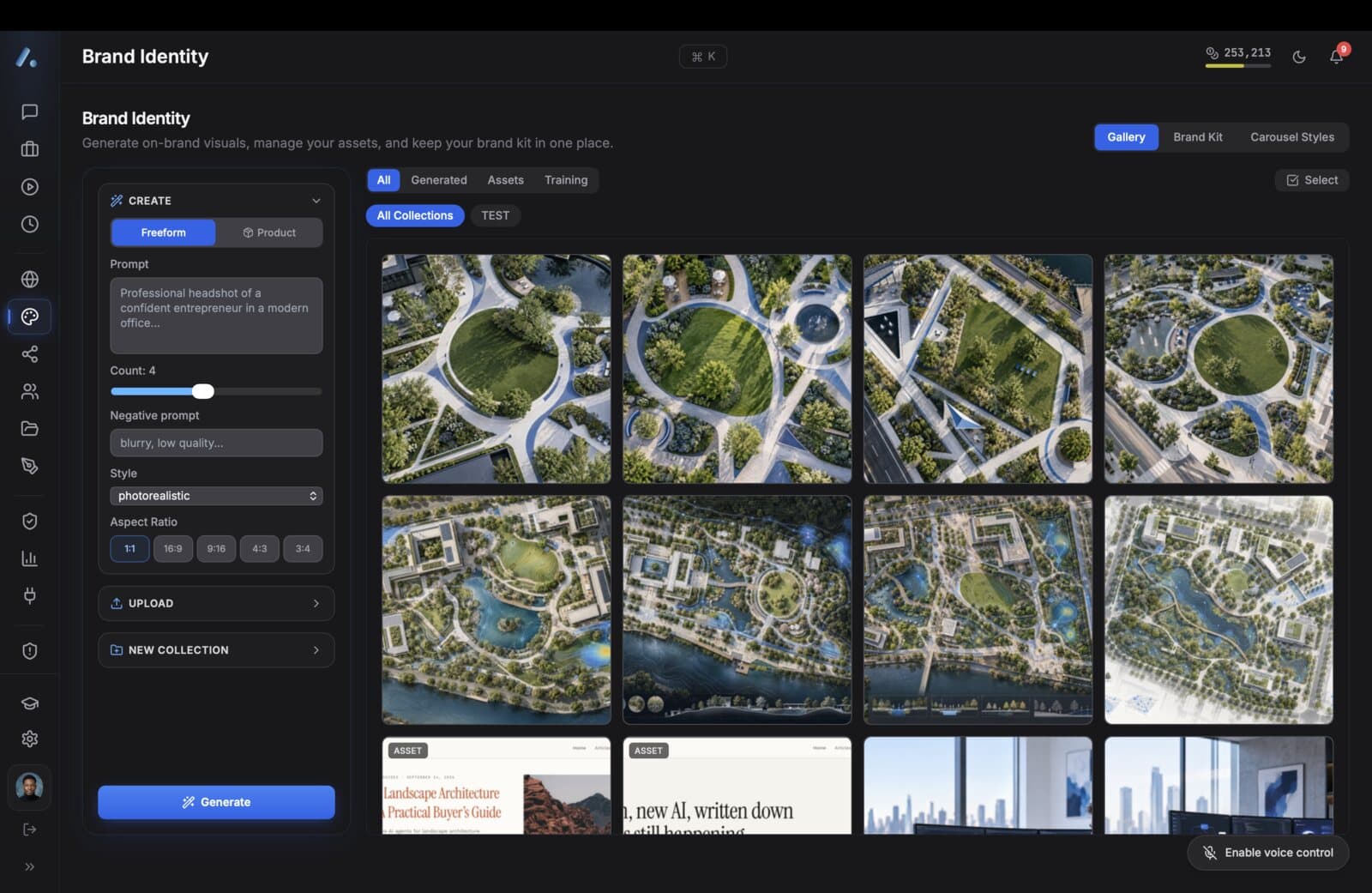Choose the 1:1 aspect ratio
The height and width of the screenshot is (893, 1372).
pyautogui.click(x=129, y=548)
